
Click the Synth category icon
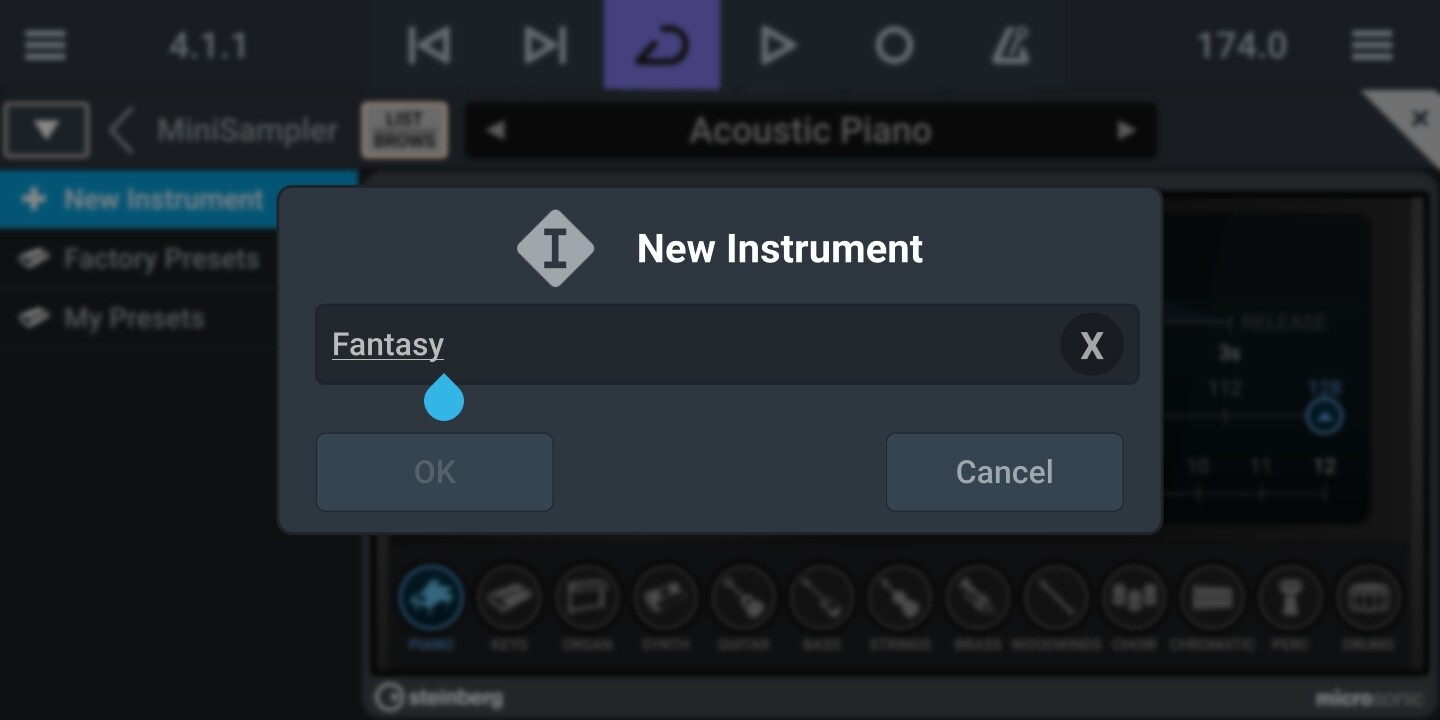coord(665,599)
